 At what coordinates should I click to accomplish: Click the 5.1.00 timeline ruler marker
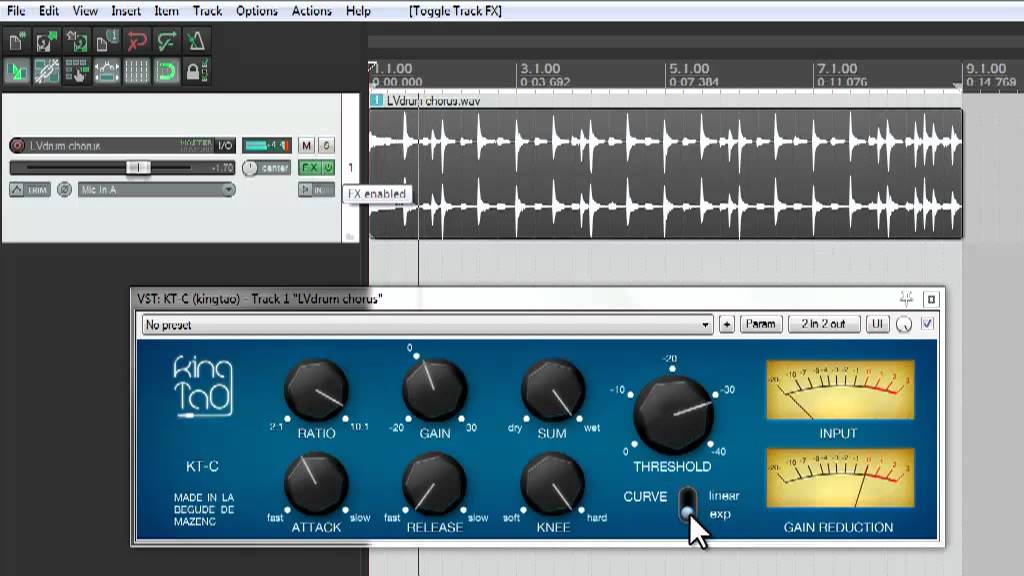688,69
